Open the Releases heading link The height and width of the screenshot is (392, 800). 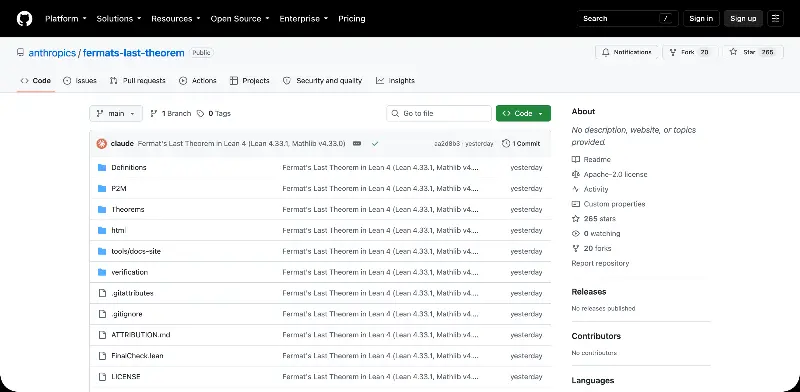pos(589,291)
